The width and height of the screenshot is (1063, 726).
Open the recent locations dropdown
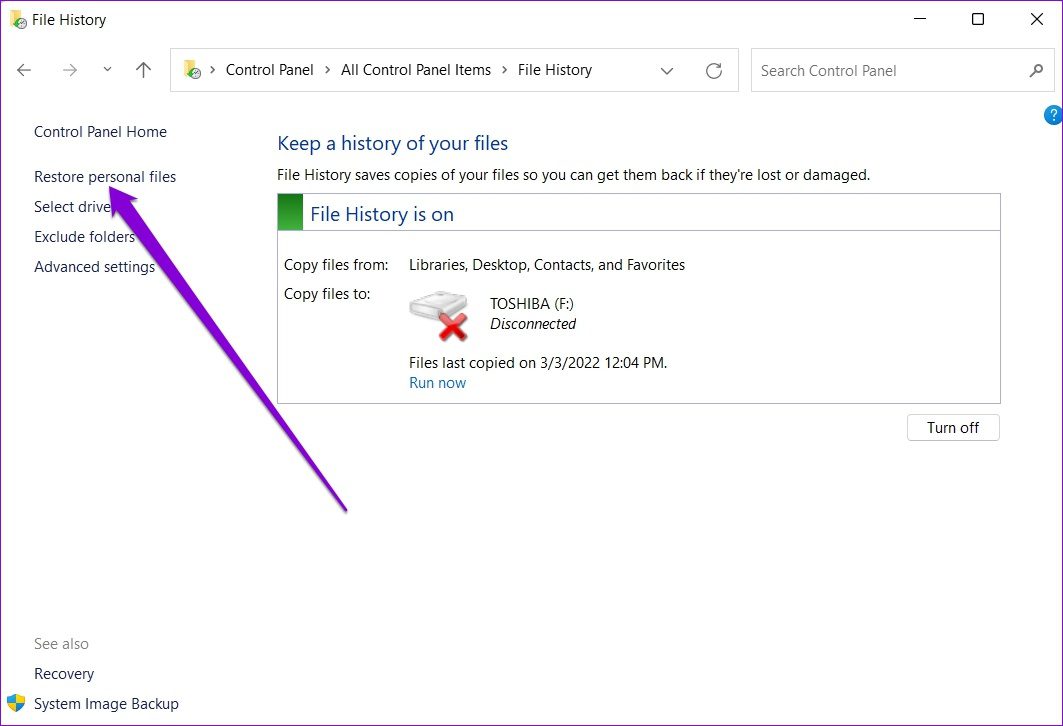click(x=107, y=70)
